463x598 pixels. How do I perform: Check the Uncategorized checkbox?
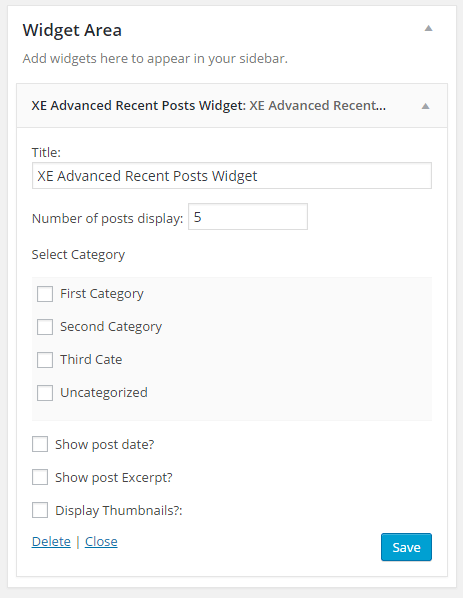pyautogui.click(x=45, y=393)
